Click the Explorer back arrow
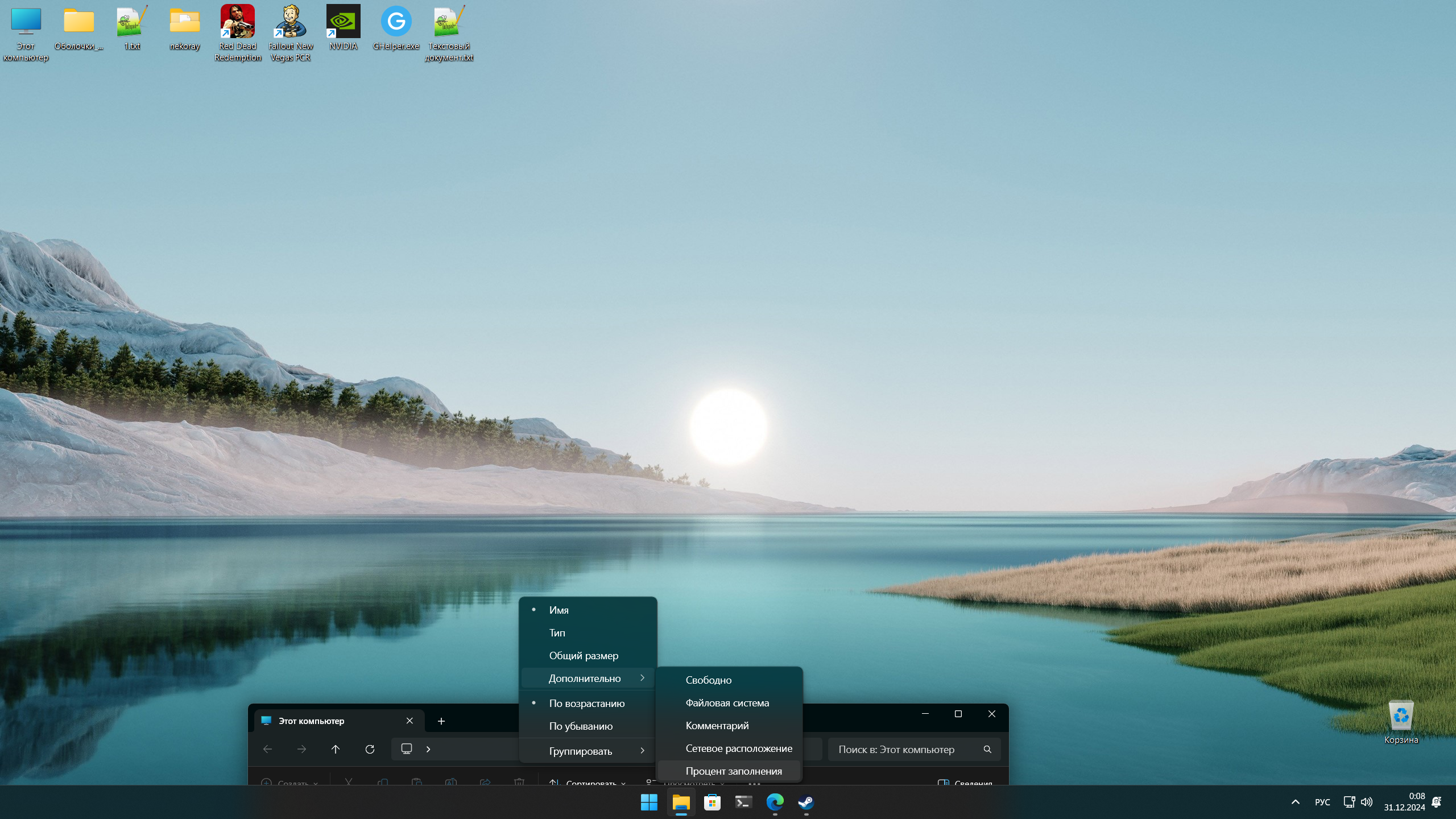 (x=267, y=749)
